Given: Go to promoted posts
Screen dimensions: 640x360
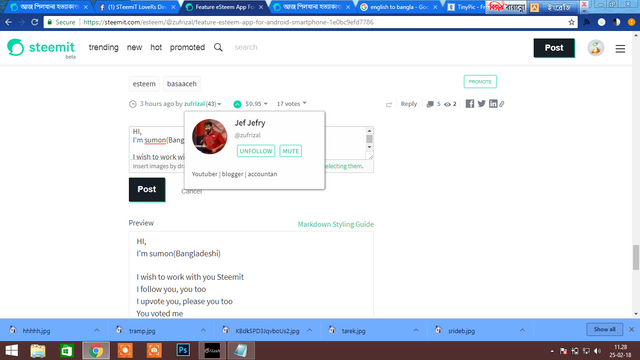Looking at the screenshot, I should click(187, 47).
